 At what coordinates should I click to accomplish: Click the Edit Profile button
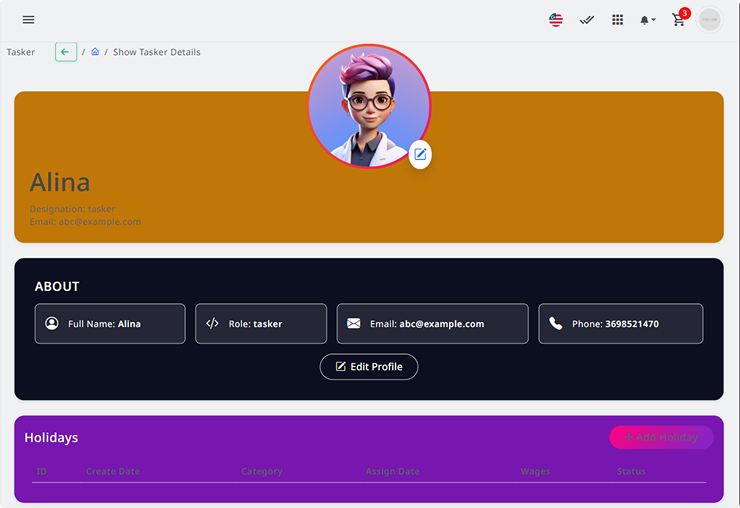[x=369, y=367]
